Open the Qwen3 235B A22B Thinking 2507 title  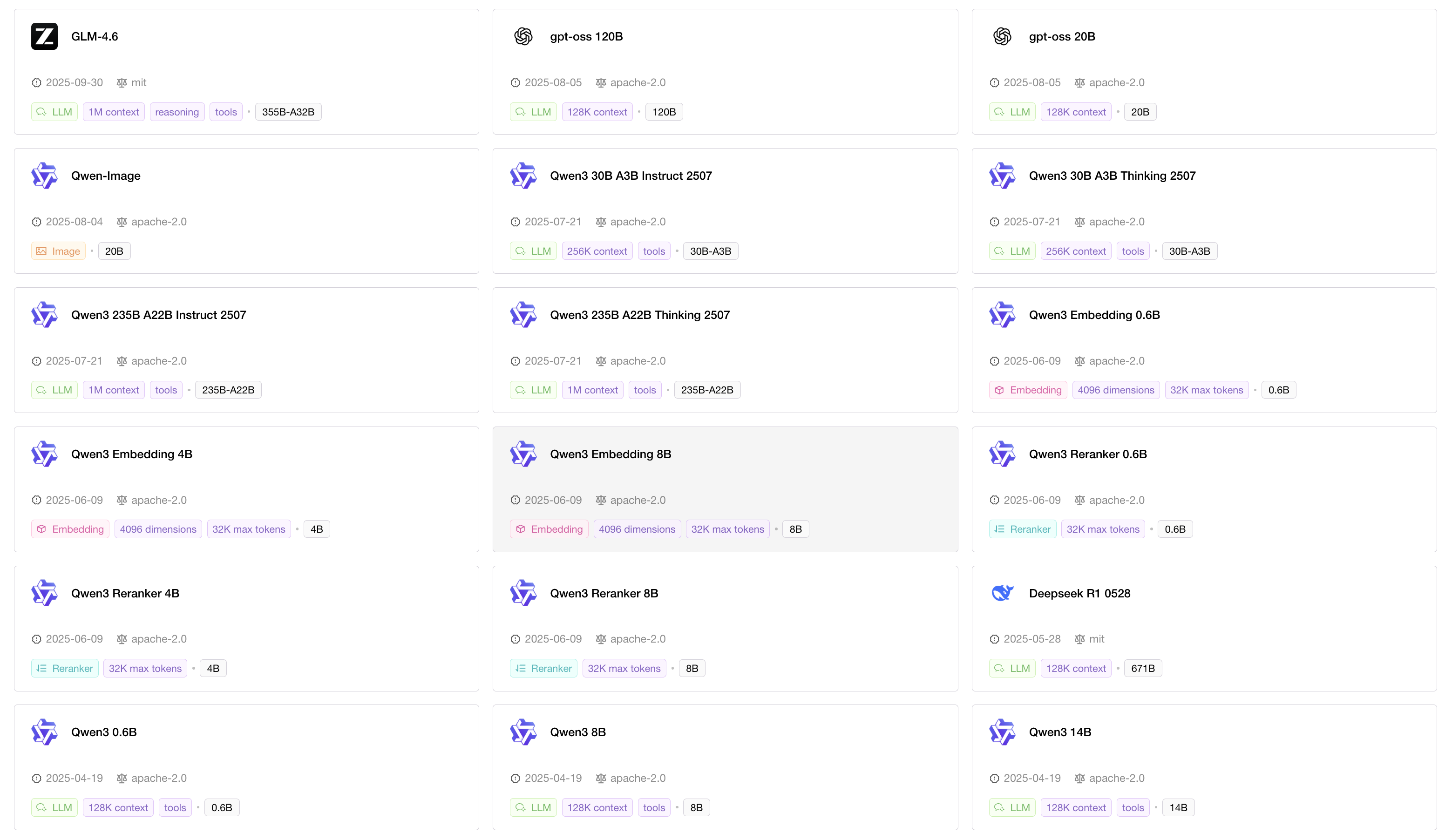click(639, 315)
